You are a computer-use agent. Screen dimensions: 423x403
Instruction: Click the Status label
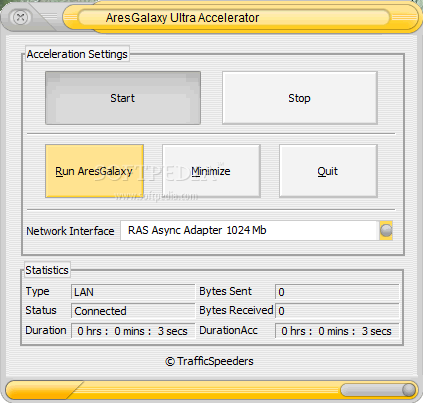tap(41, 310)
